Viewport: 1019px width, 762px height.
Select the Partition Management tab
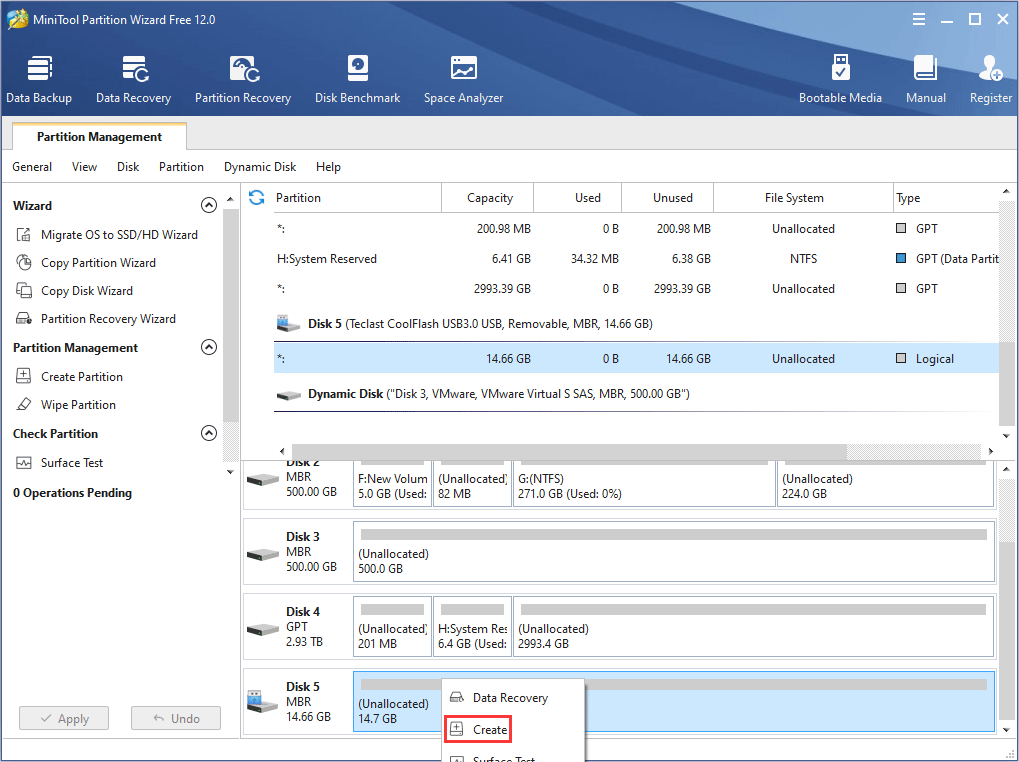[99, 136]
